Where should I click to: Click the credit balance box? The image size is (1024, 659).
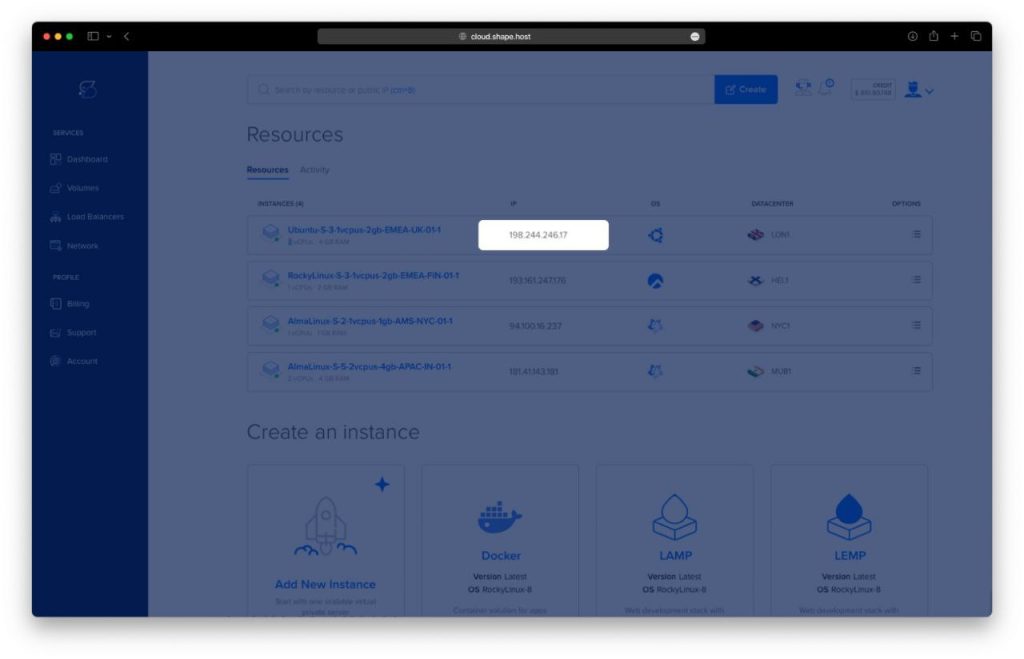tap(873, 89)
